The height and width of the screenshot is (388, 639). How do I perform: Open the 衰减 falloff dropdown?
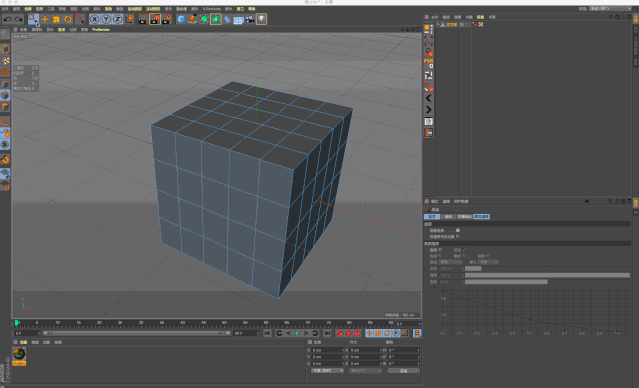(x=450, y=262)
